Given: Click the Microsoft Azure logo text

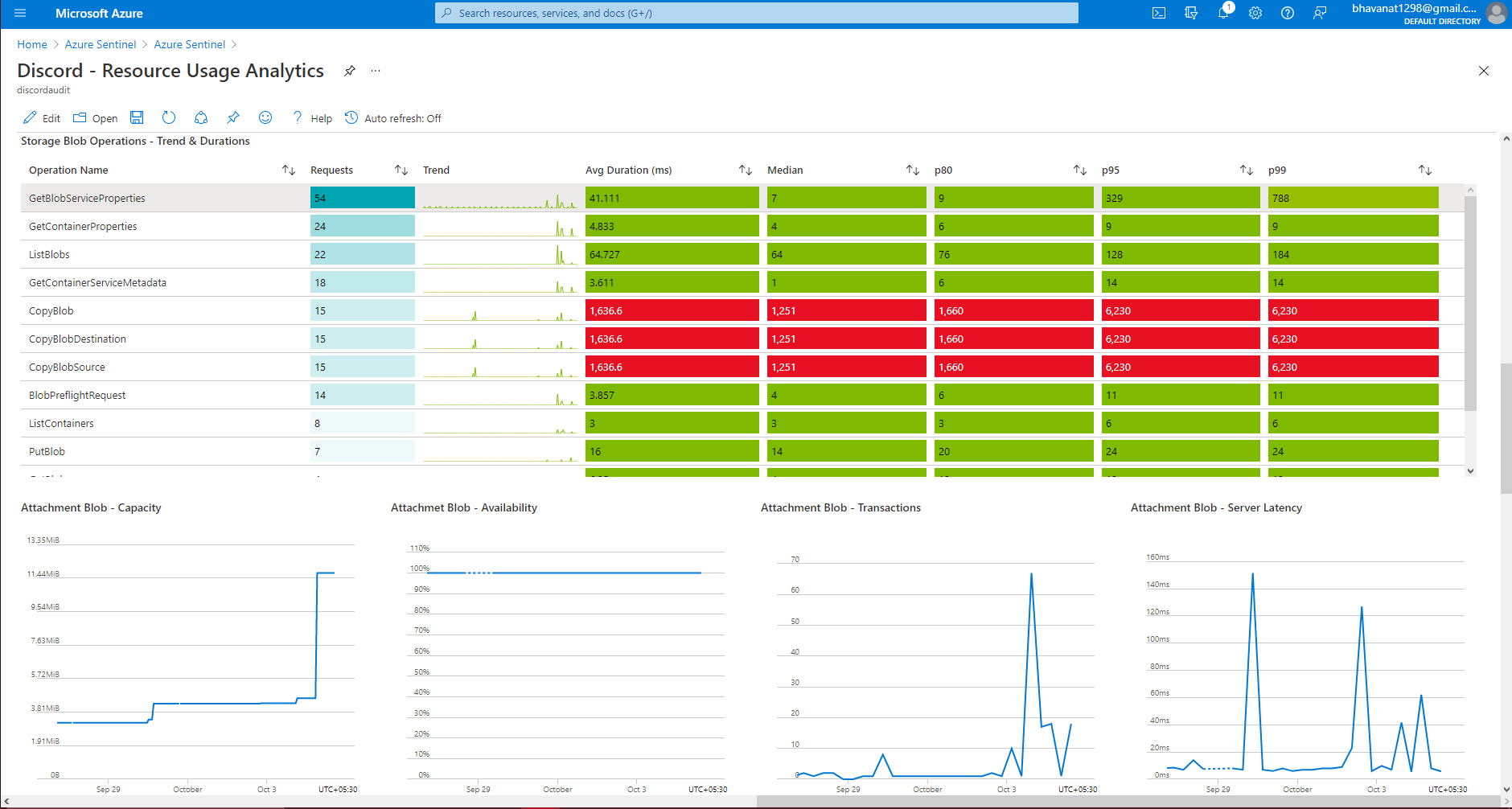Looking at the screenshot, I should 99,14.
